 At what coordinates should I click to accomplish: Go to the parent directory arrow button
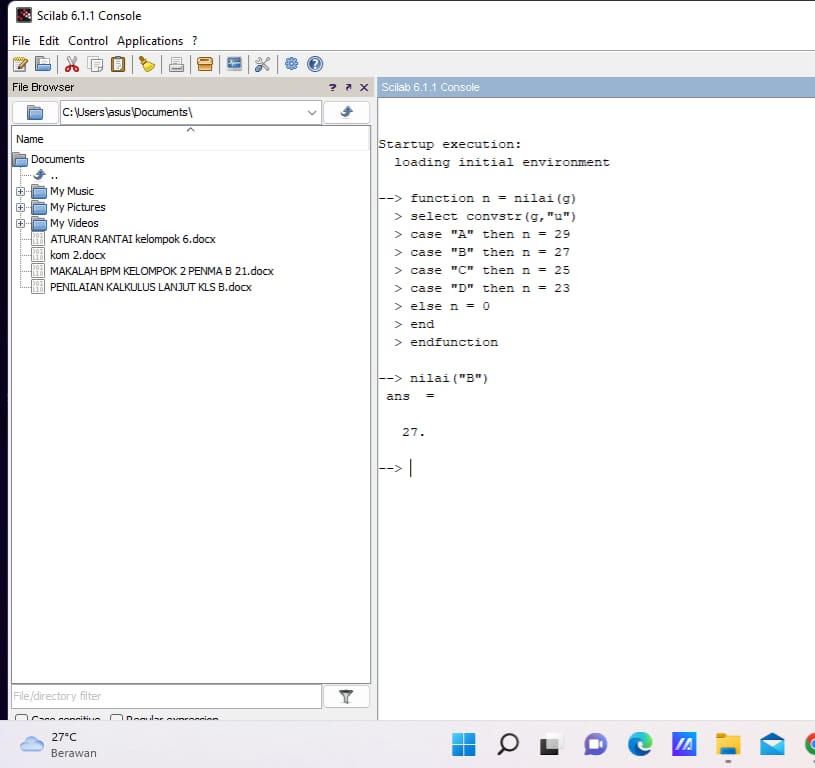tap(346, 112)
